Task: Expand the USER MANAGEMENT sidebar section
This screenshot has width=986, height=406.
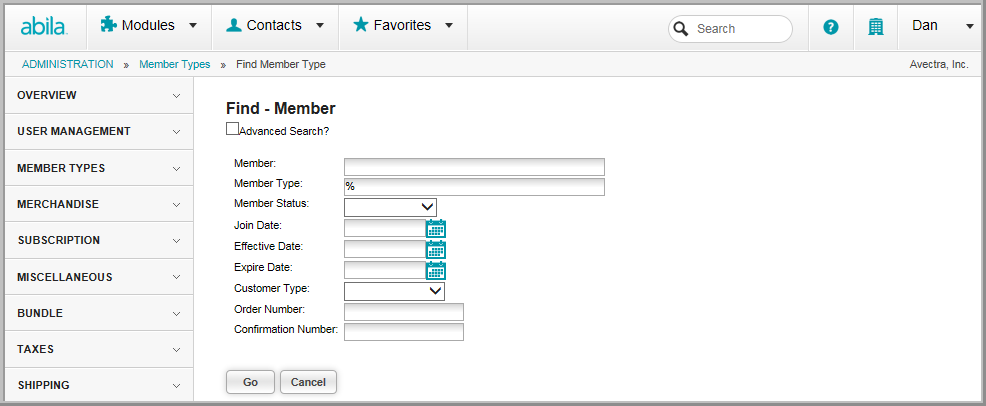Action: [x=99, y=131]
